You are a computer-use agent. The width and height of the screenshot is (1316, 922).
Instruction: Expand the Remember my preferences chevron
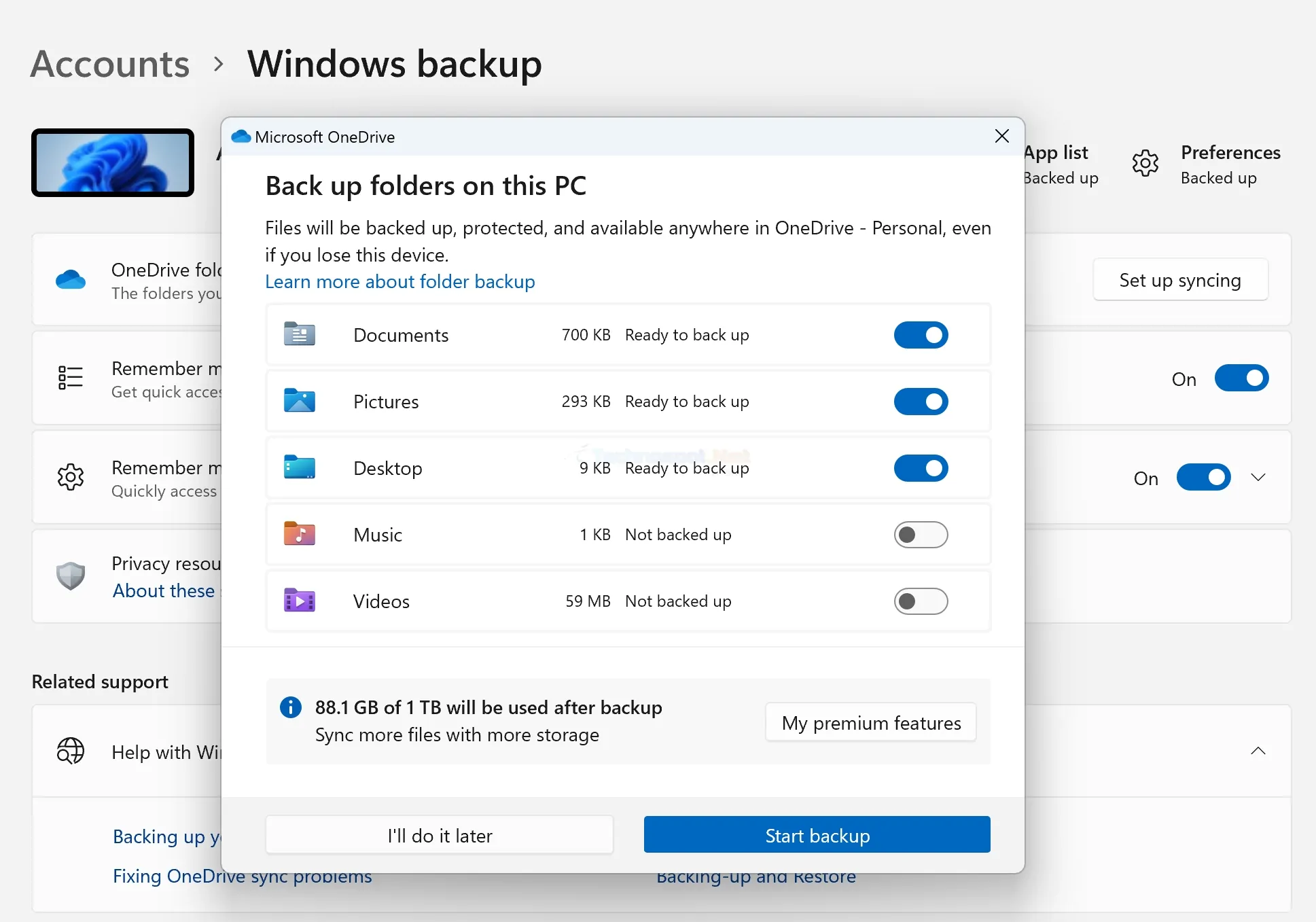coord(1258,478)
